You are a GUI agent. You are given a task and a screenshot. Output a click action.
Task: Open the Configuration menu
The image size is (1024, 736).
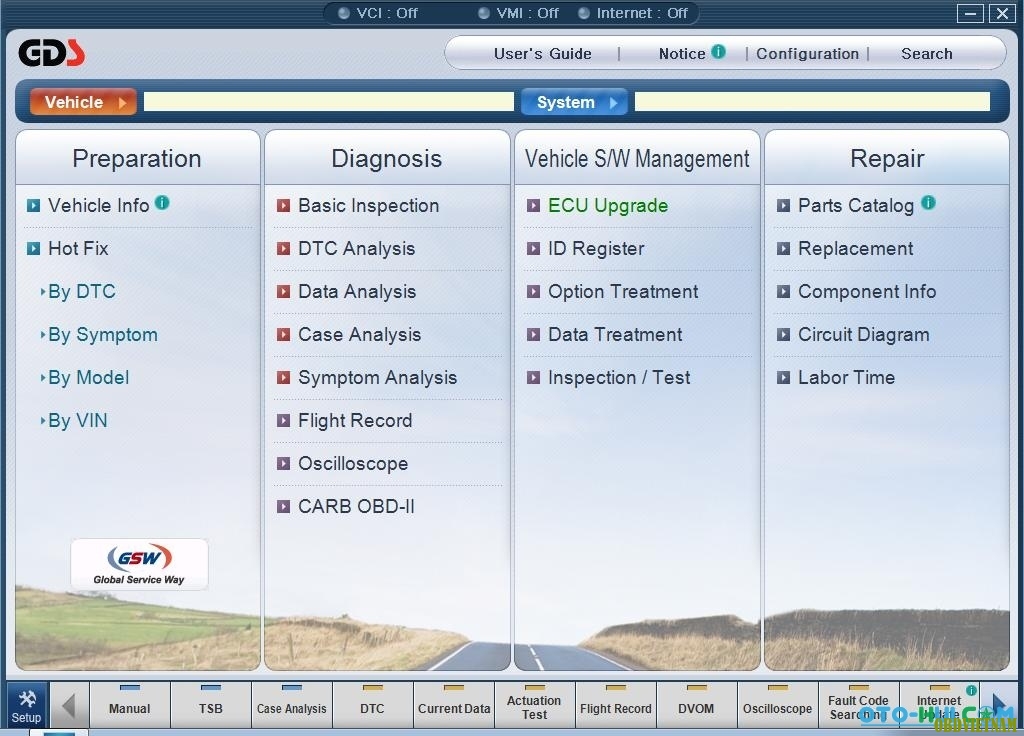[x=807, y=54]
